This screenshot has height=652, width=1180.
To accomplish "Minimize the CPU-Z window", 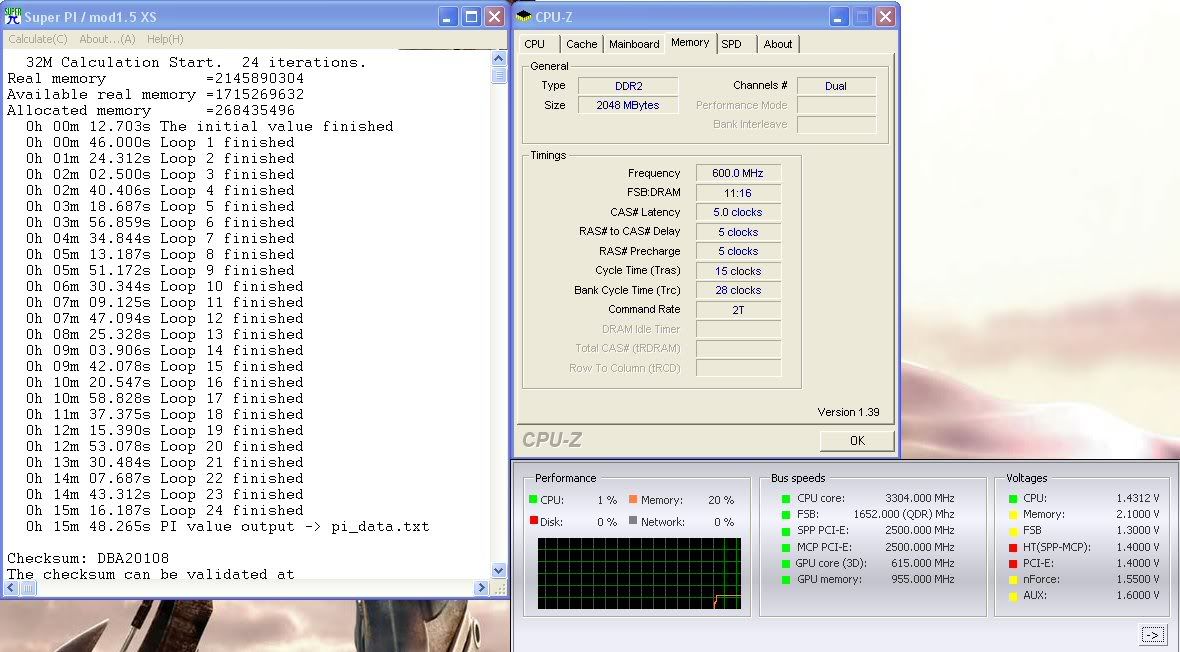I will pos(838,17).
